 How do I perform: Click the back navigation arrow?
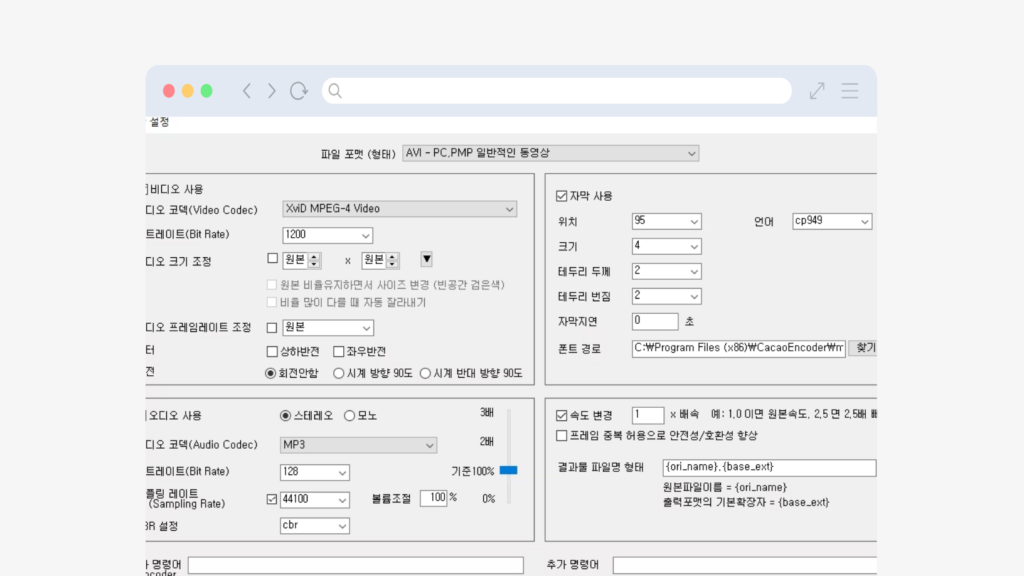click(x=246, y=90)
